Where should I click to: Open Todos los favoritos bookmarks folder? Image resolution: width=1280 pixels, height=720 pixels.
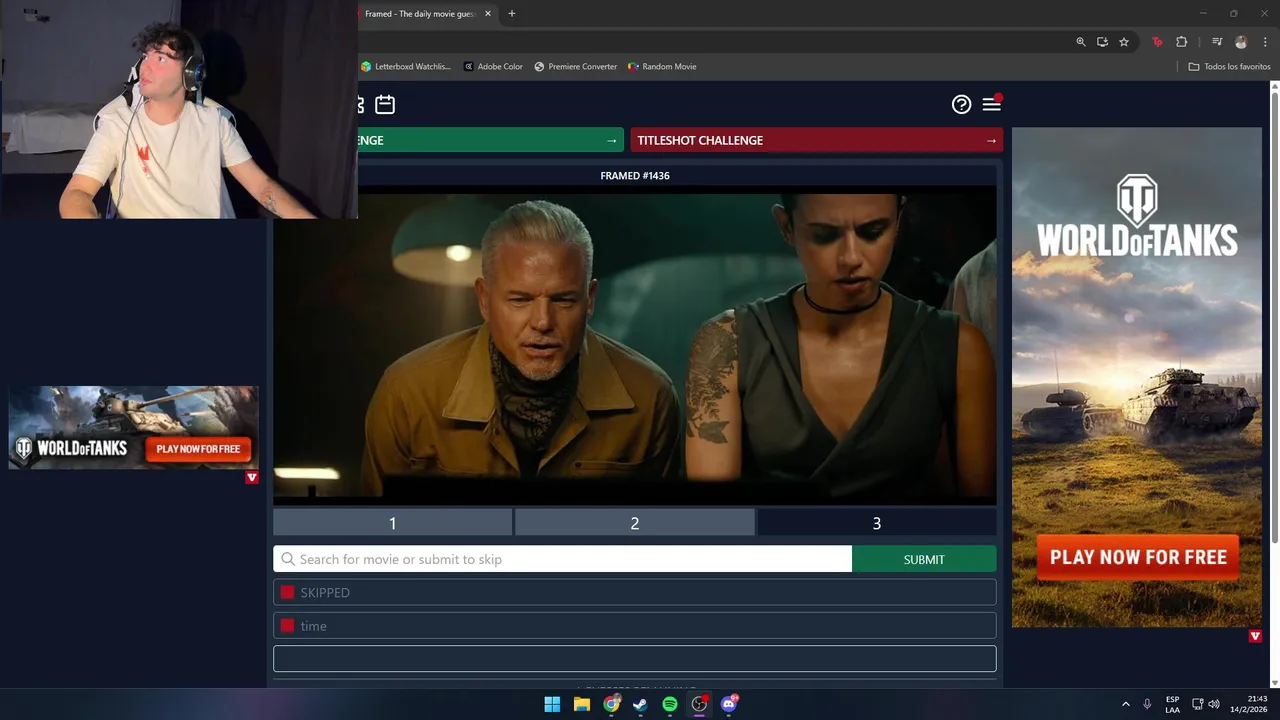1229,66
